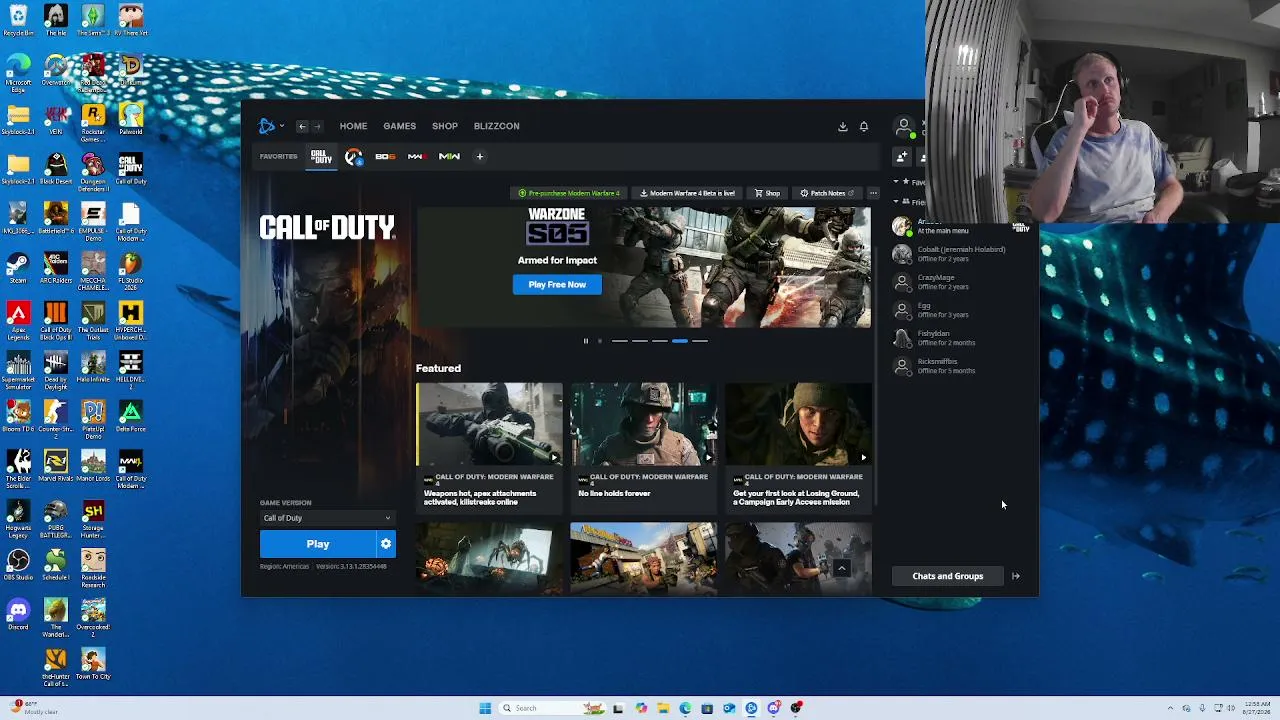1280x720 pixels.
Task: Open the HOME tab
Action: [353, 126]
